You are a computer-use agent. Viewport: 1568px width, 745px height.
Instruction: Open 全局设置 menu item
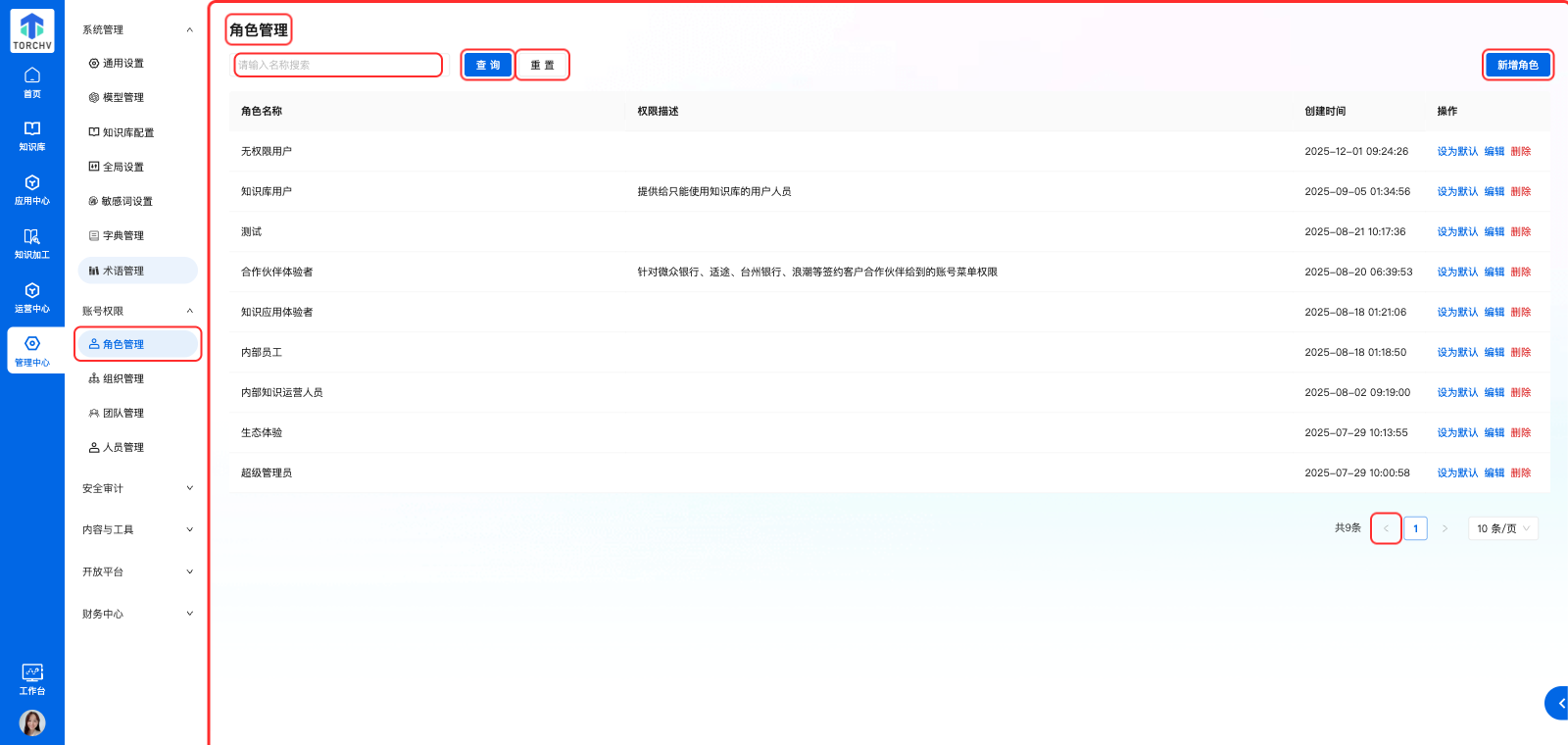tap(137, 167)
